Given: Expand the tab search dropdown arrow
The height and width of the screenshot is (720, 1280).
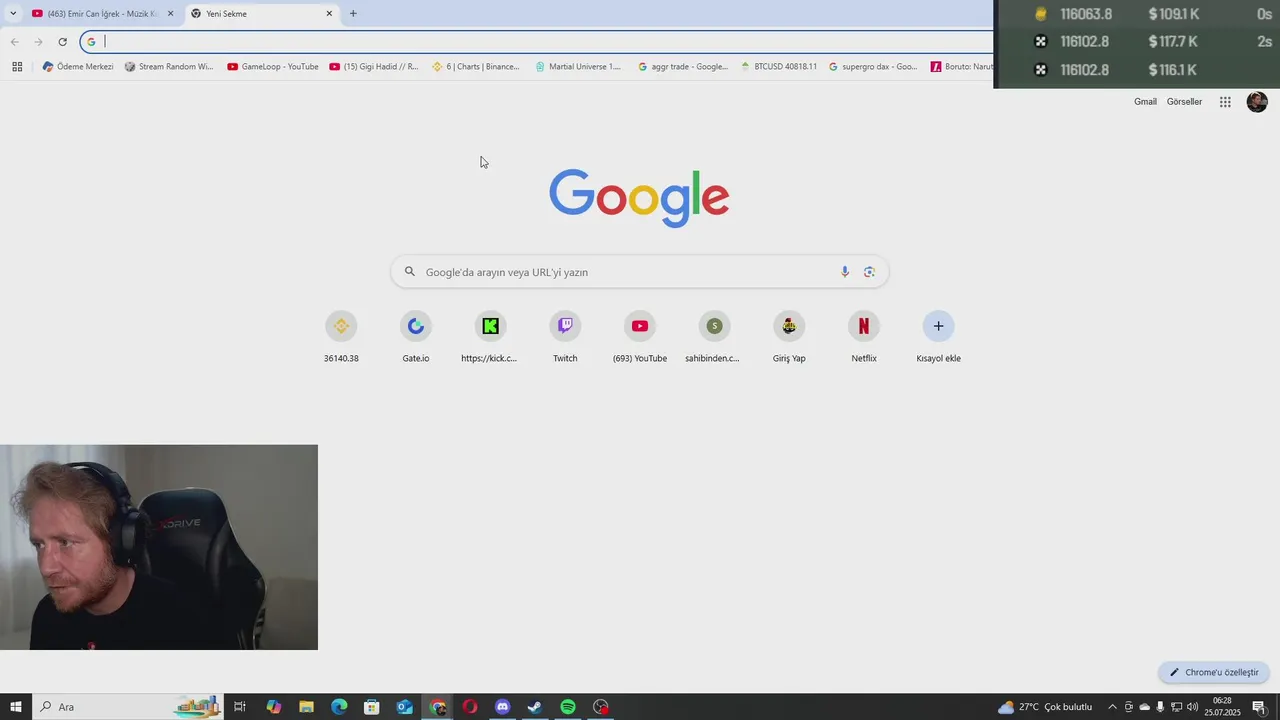Looking at the screenshot, I should coord(13,14).
